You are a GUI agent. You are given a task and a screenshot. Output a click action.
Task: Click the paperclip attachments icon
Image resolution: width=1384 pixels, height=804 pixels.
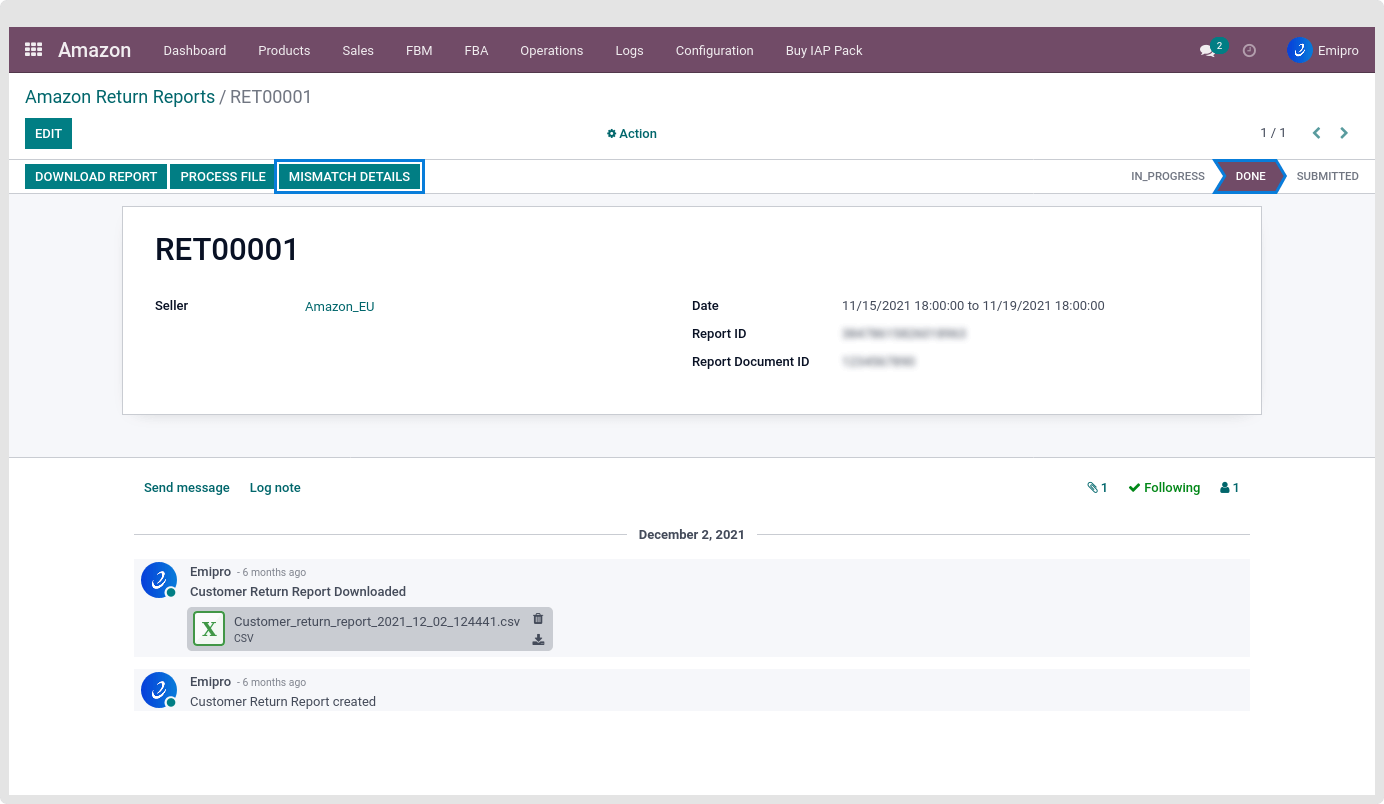point(1097,488)
